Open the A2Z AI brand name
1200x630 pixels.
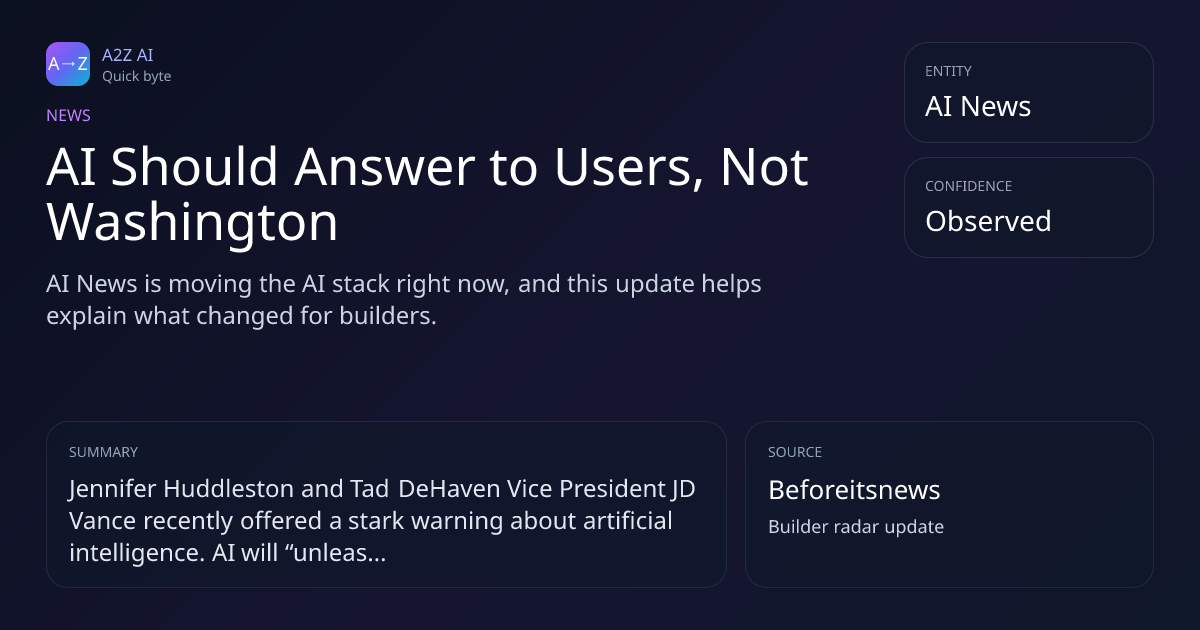[x=127, y=55]
